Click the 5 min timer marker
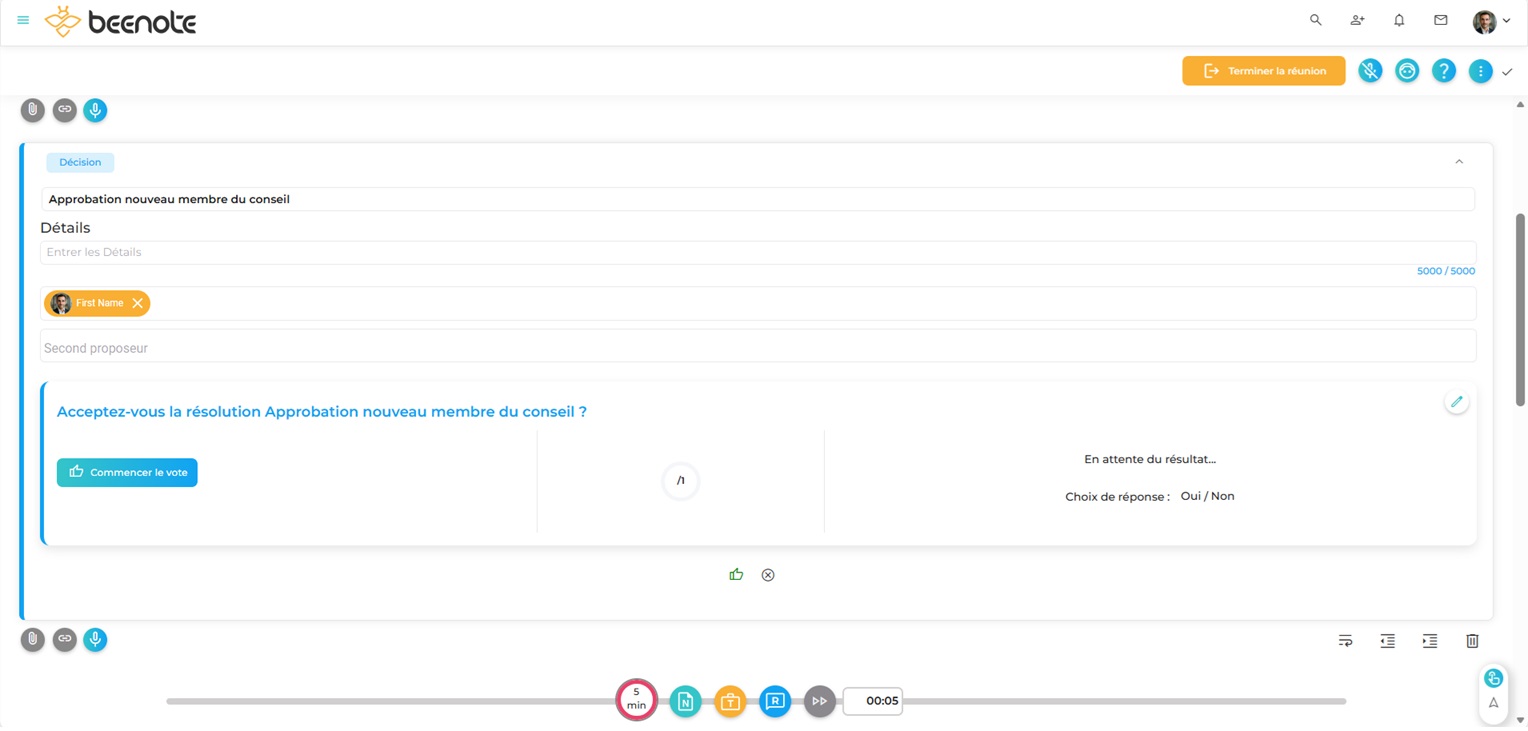The width and height of the screenshot is (1528, 731). (x=636, y=699)
